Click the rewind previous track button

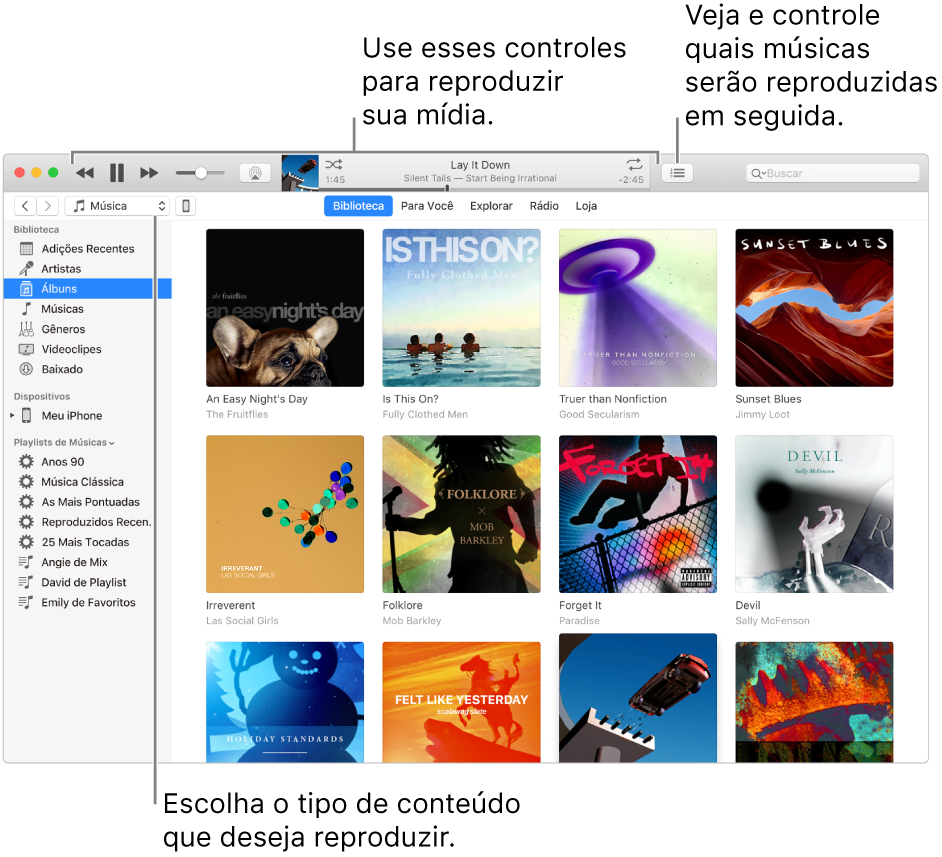point(85,173)
